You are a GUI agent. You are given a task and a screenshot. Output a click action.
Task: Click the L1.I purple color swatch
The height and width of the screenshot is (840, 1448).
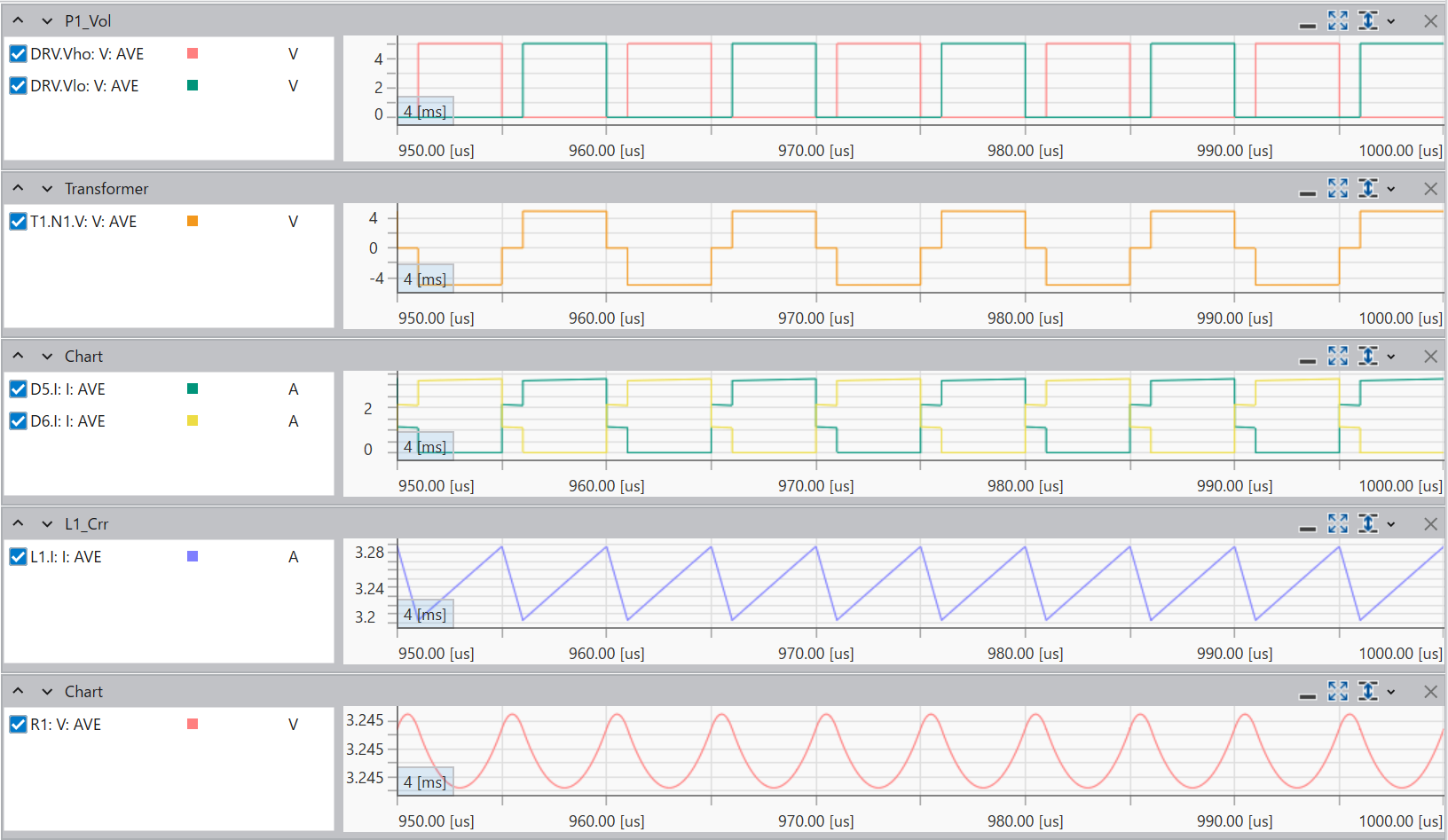pos(193,556)
